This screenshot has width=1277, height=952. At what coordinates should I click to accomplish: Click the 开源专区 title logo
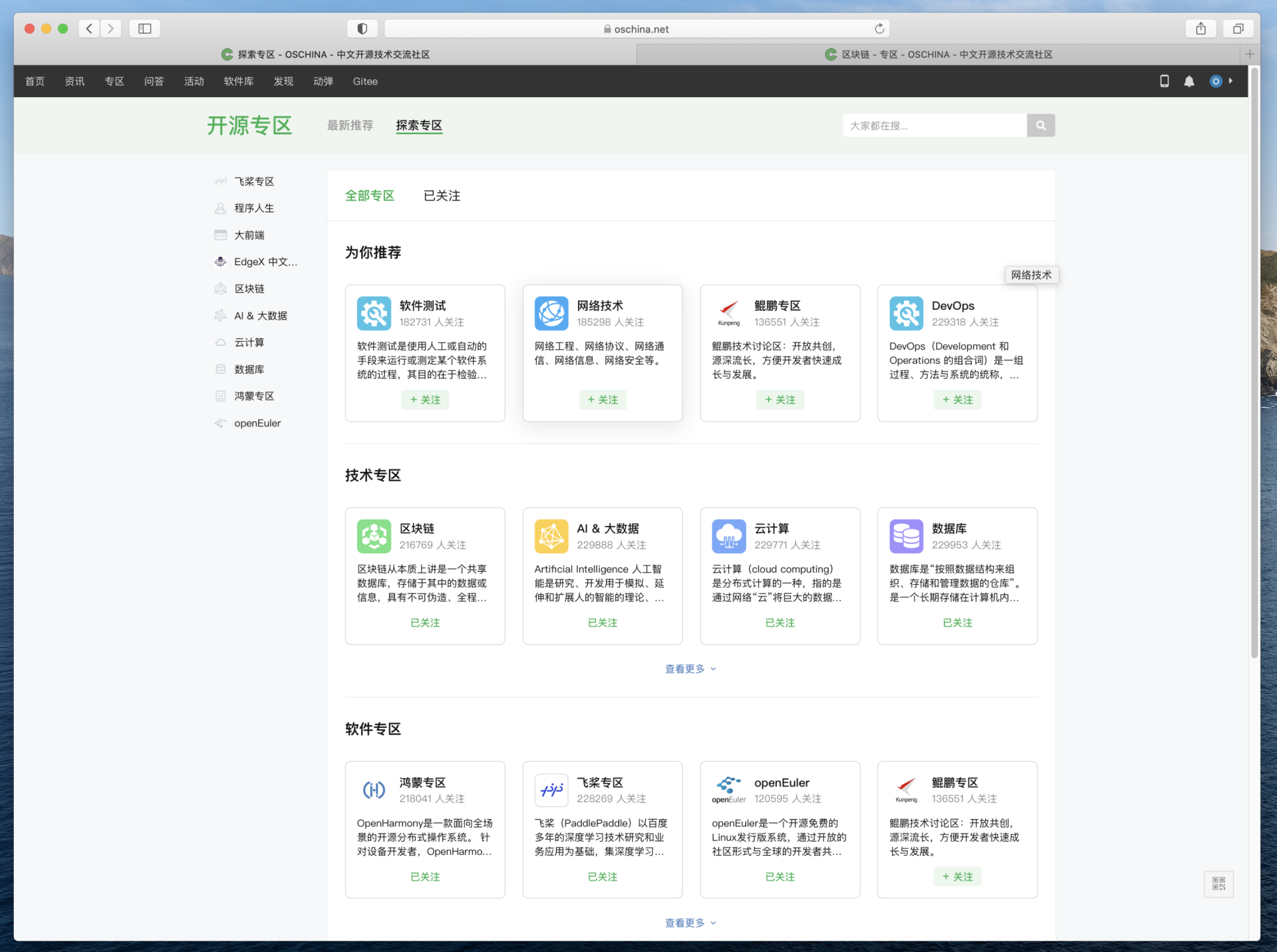pyautogui.click(x=249, y=125)
